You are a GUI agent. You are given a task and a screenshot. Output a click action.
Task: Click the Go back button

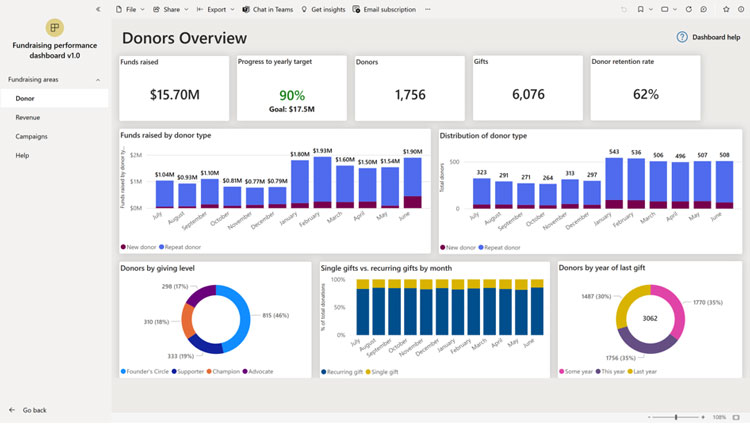[x=28, y=410]
